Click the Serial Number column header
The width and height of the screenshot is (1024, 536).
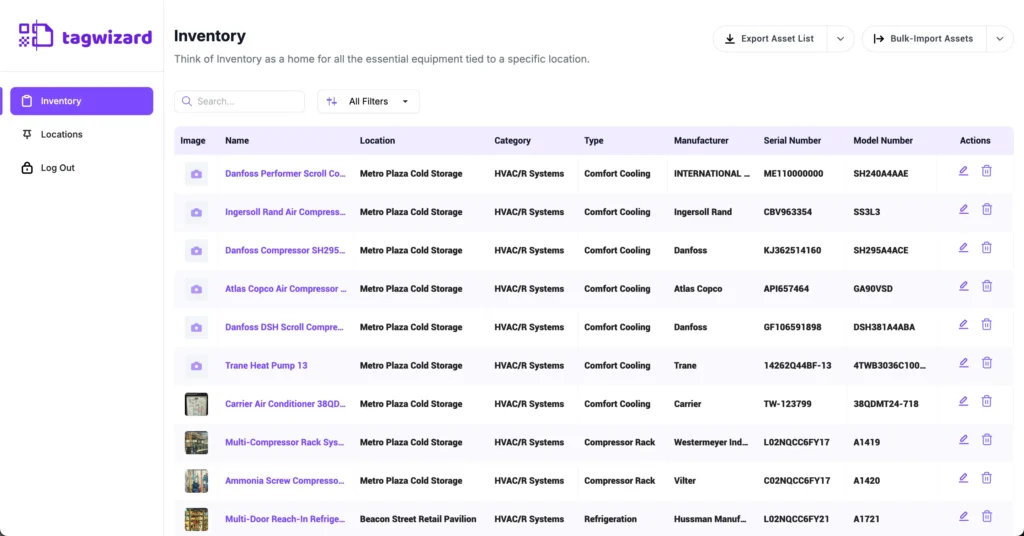[792, 140]
